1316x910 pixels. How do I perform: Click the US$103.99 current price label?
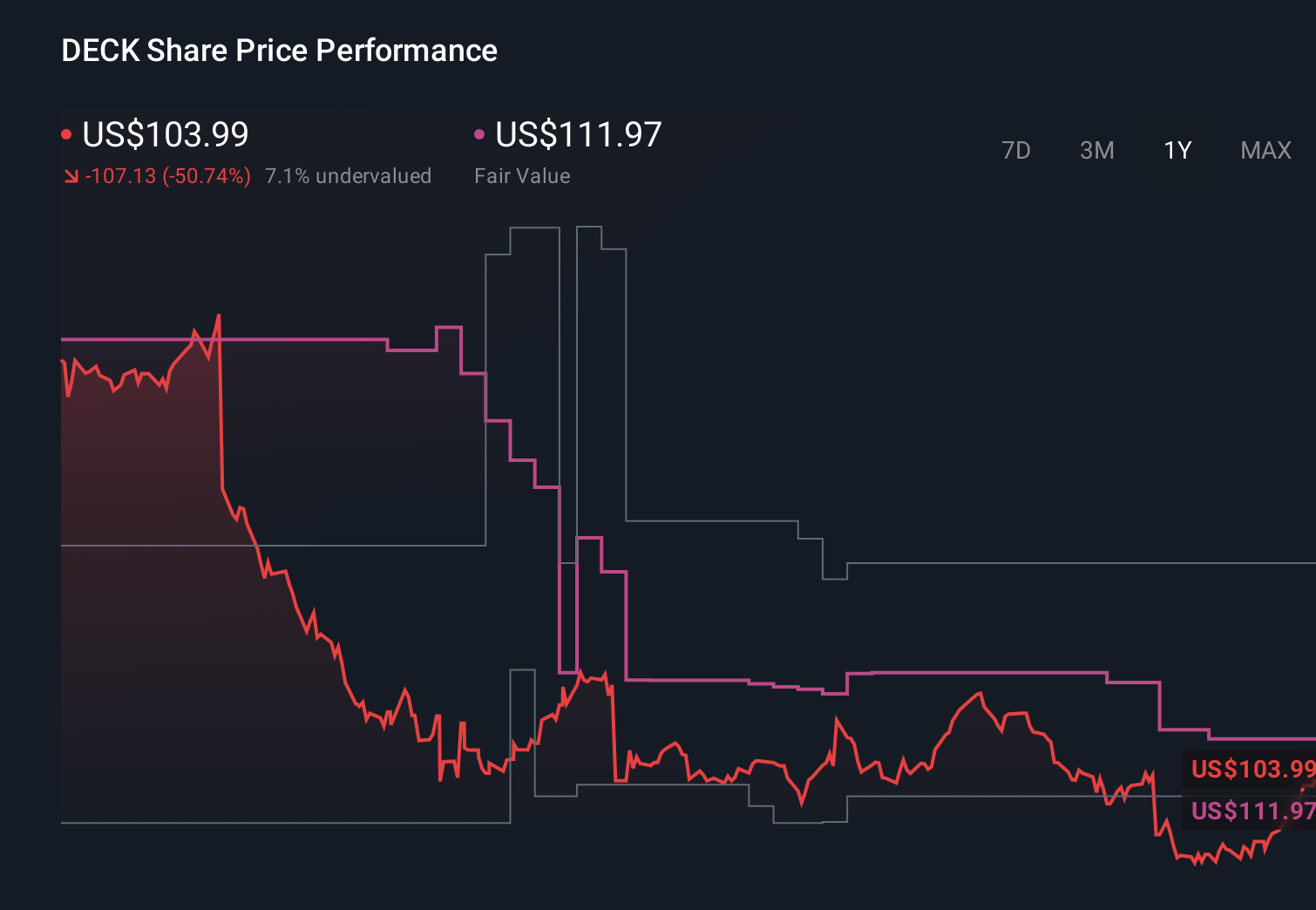(x=165, y=134)
